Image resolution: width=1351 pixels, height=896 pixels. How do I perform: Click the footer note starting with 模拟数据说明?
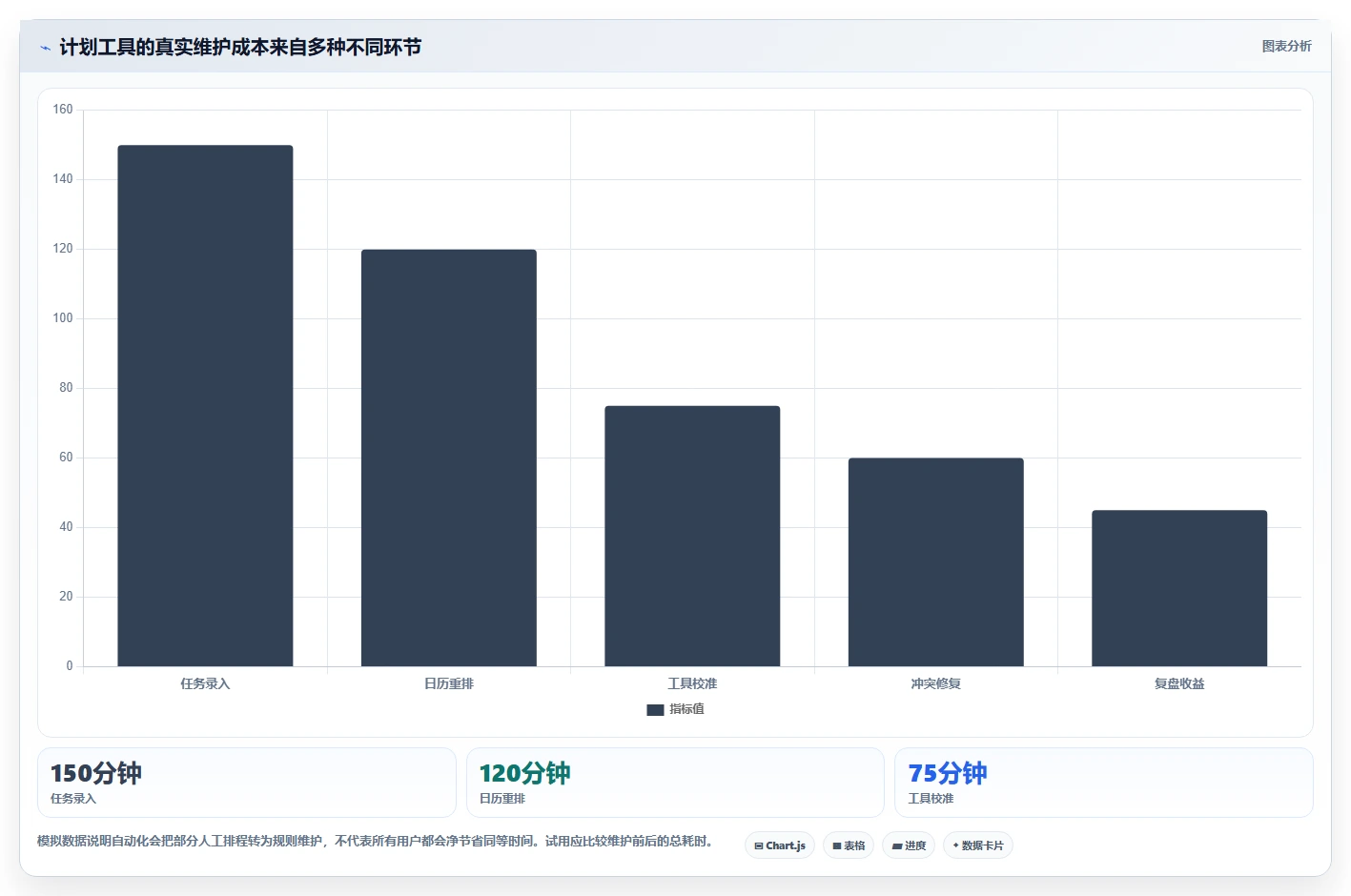(x=376, y=841)
